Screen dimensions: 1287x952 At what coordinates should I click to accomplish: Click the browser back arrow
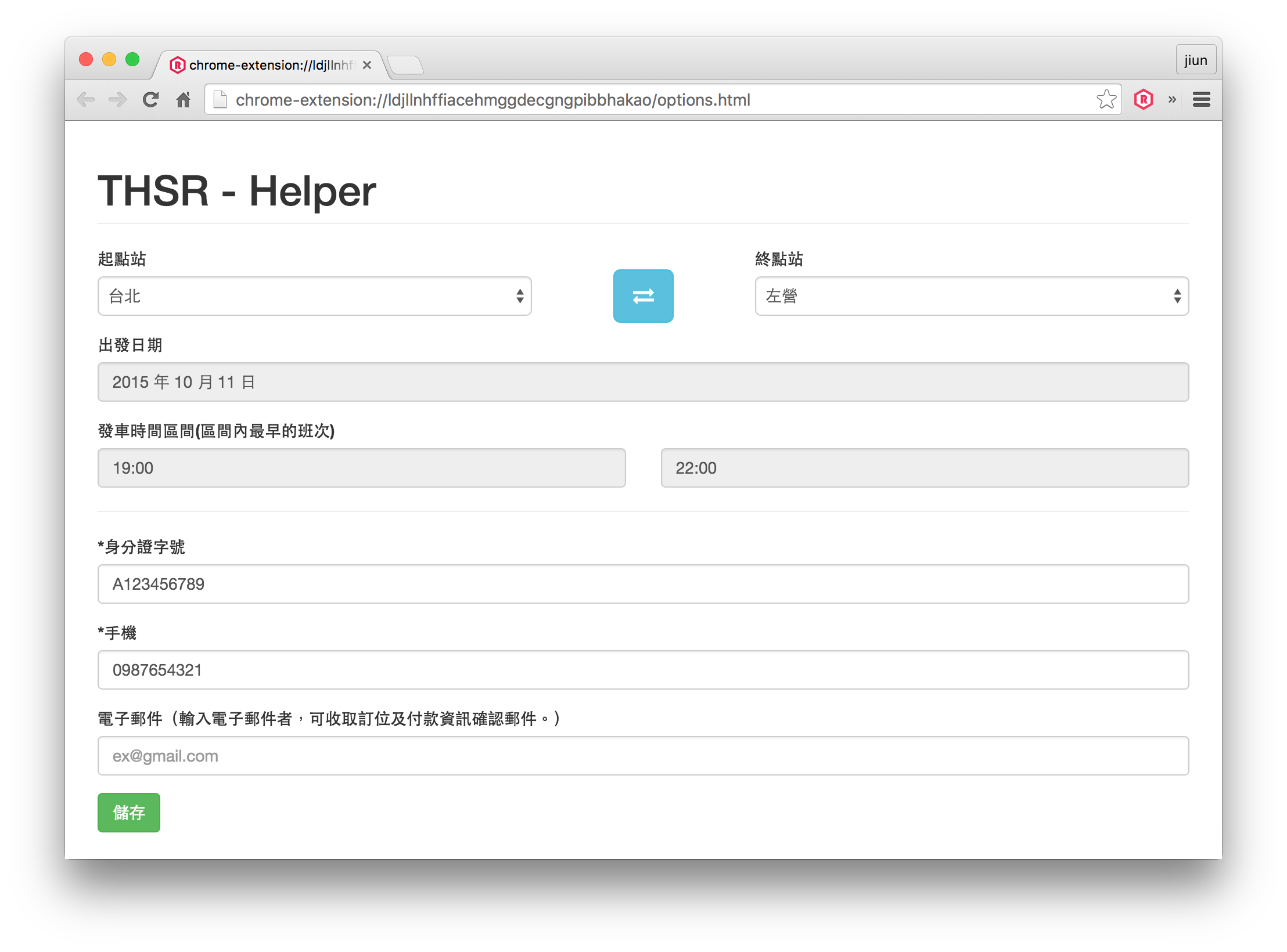point(86,100)
